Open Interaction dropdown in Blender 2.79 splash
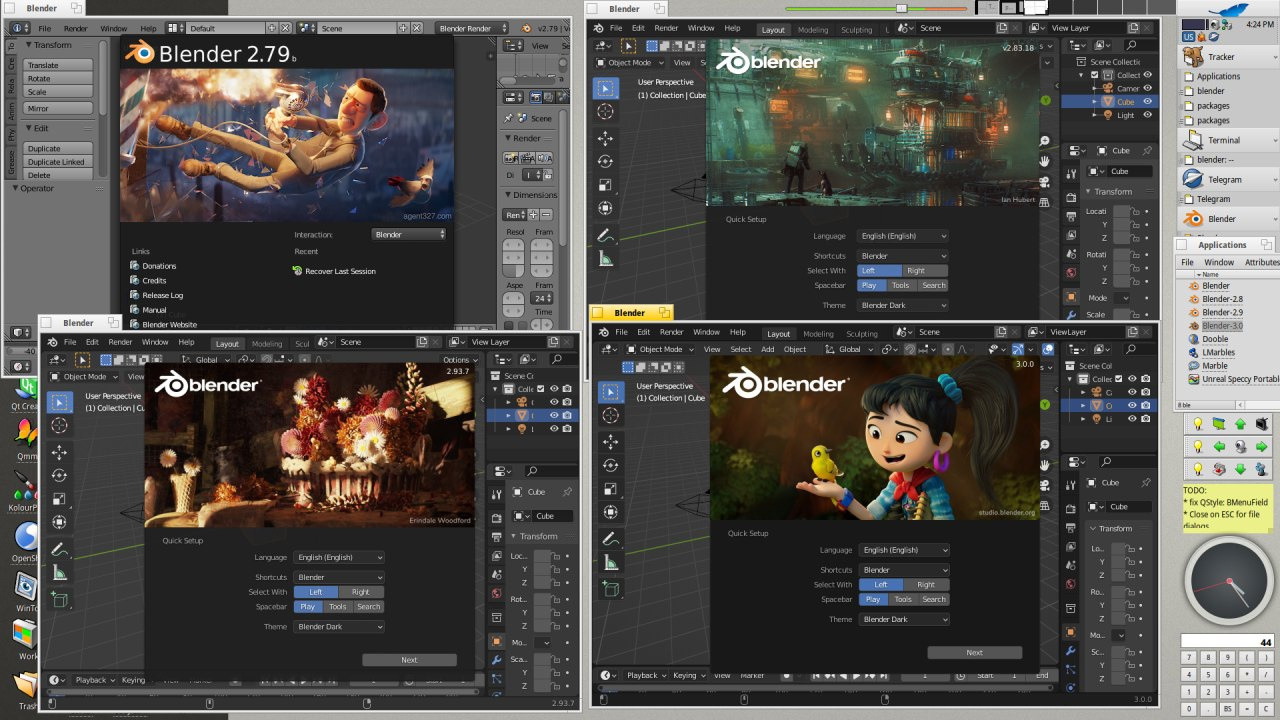The width and height of the screenshot is (1280, 720). (x=409, y=234)
